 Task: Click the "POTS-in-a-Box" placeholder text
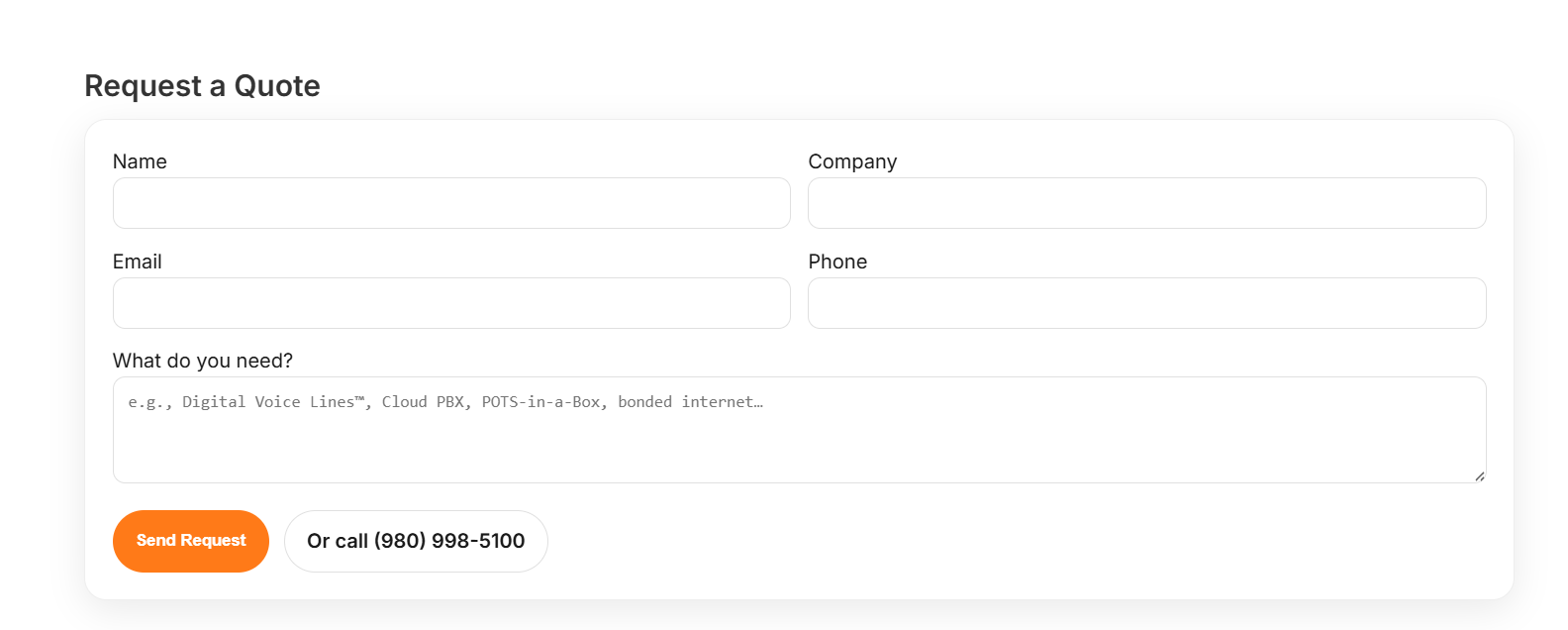[540, 402]
